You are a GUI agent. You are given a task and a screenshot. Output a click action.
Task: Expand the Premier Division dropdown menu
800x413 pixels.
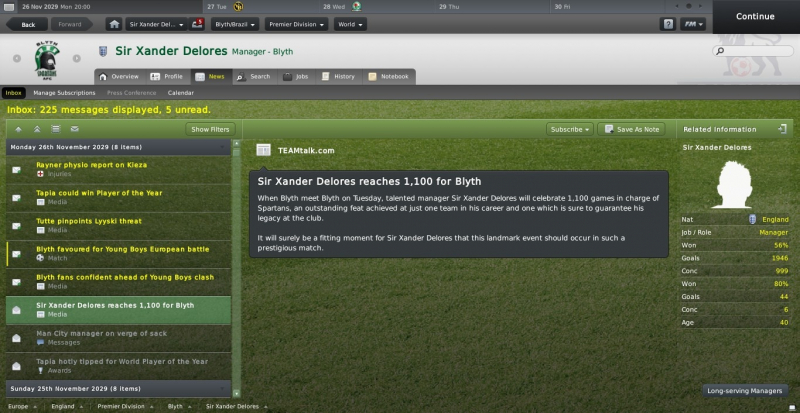point(296,24)
